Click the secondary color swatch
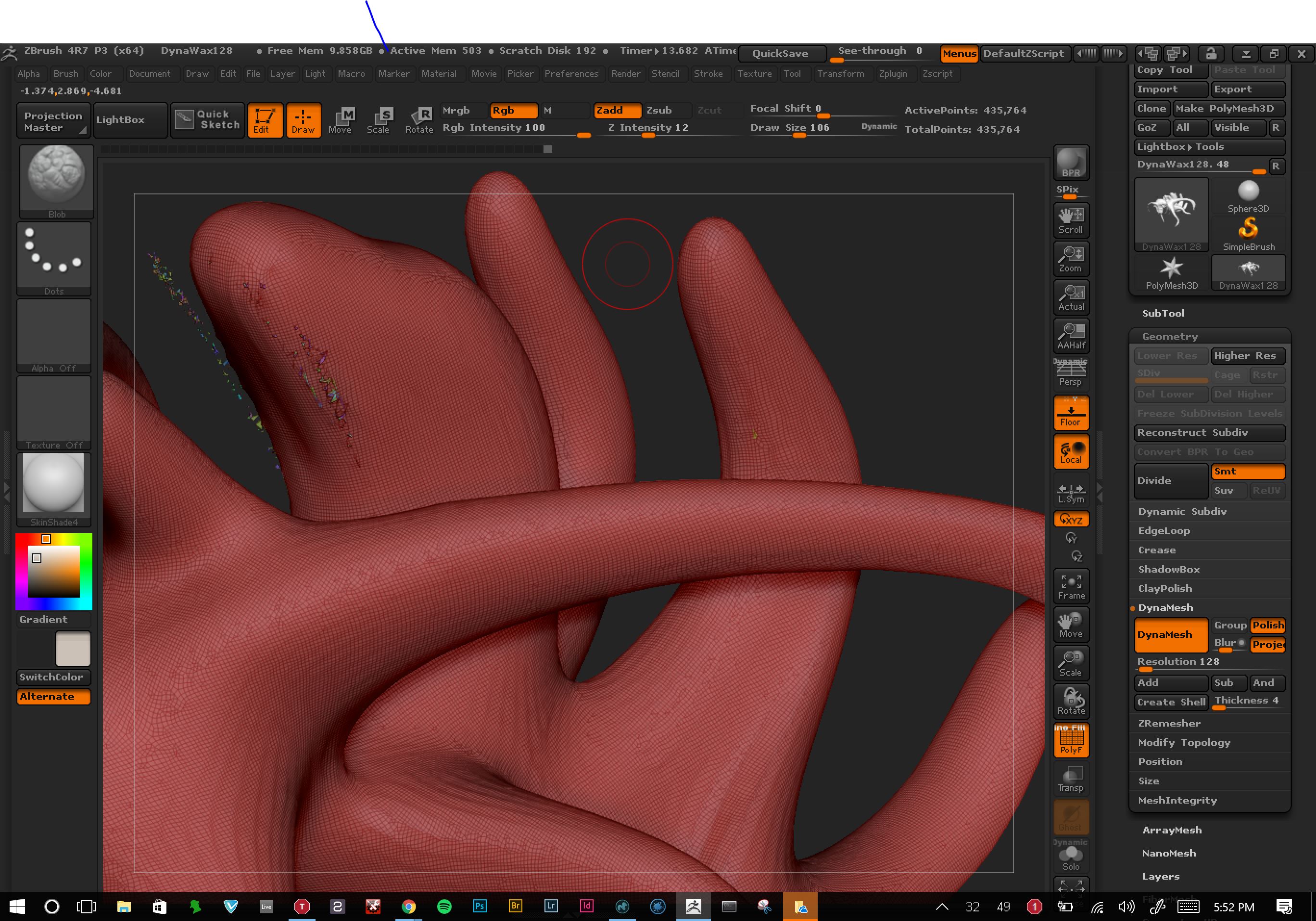Viewport: 1316px width, 921px height. click(73, 649)
